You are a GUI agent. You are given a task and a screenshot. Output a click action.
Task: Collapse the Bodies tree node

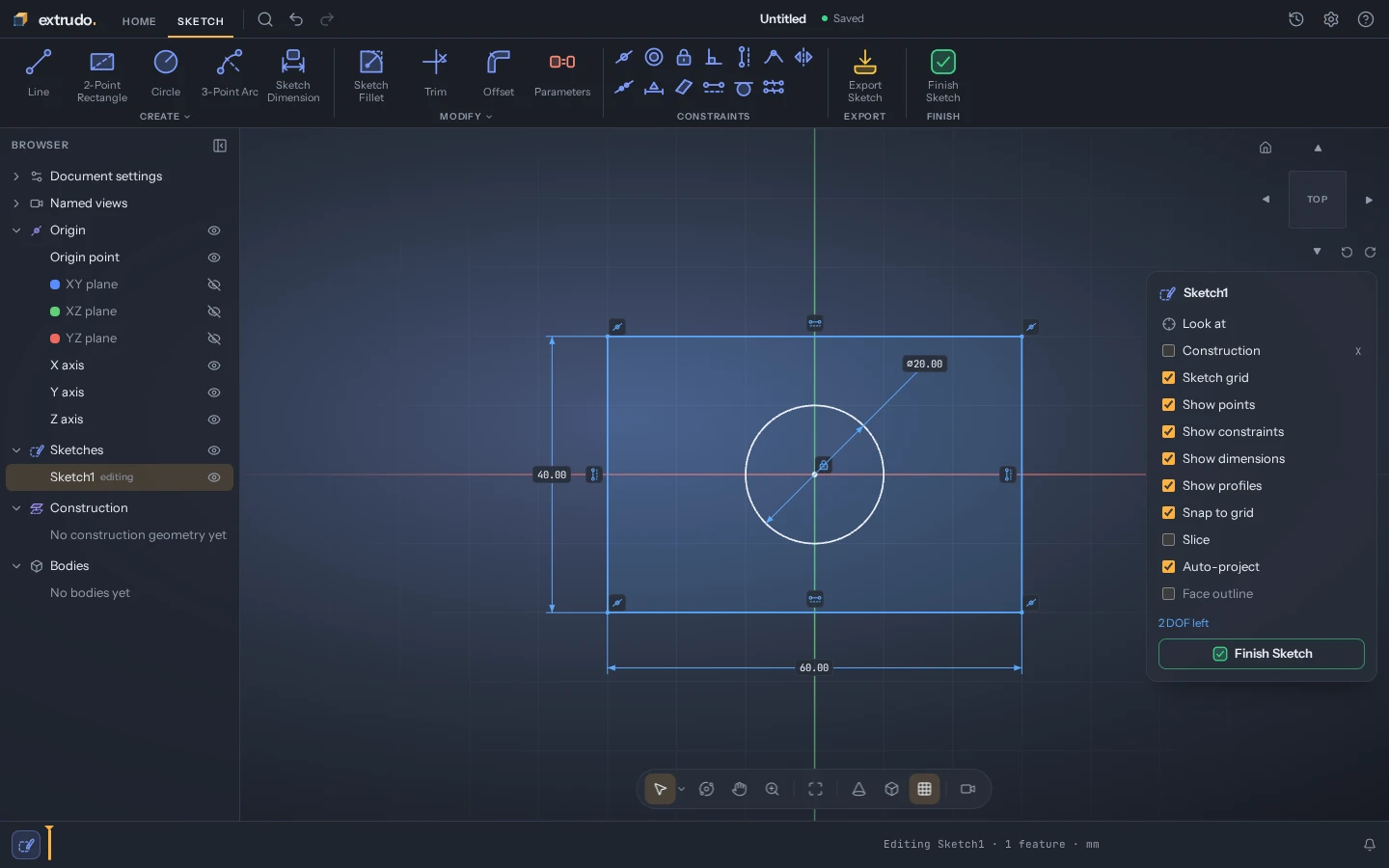click(16, 566)
